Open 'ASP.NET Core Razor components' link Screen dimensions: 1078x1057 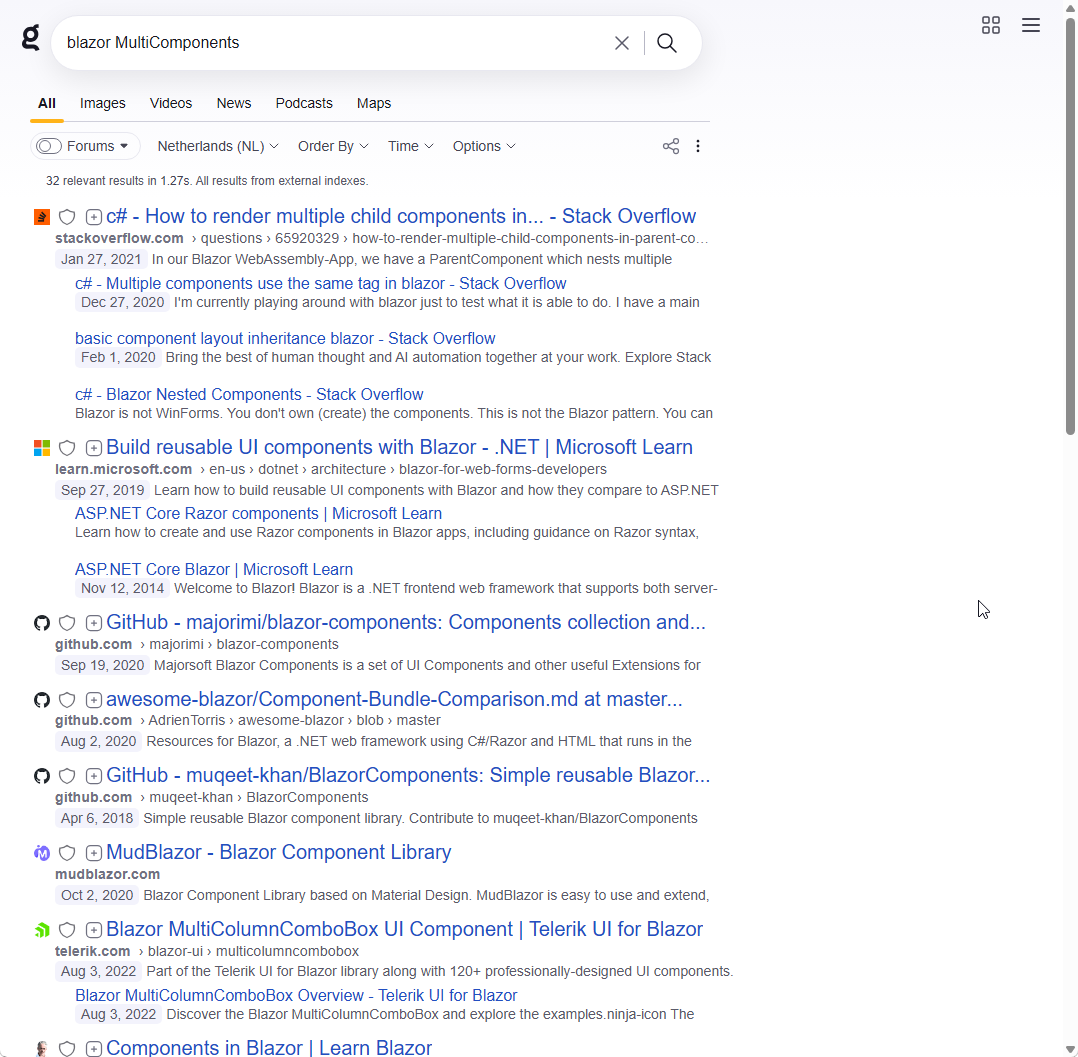[258, 513]
